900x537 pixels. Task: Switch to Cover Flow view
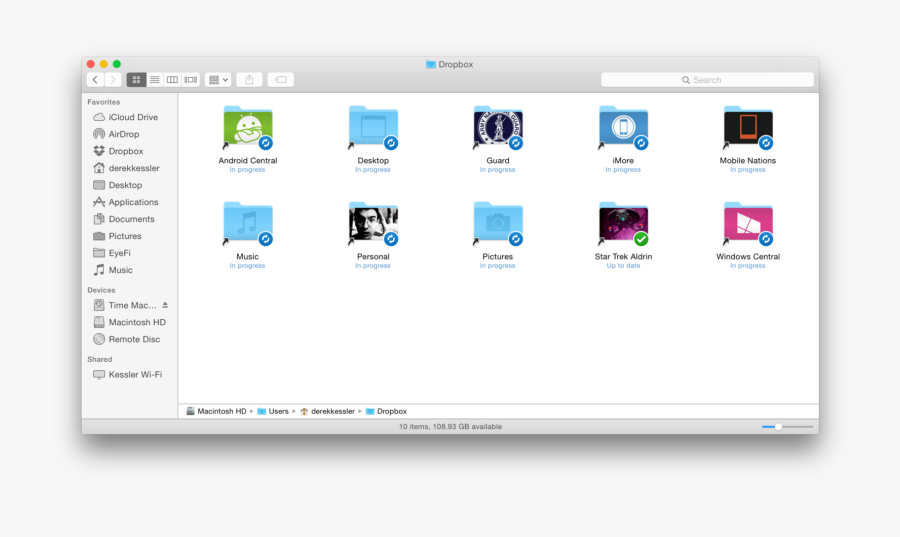click(191, 80)
